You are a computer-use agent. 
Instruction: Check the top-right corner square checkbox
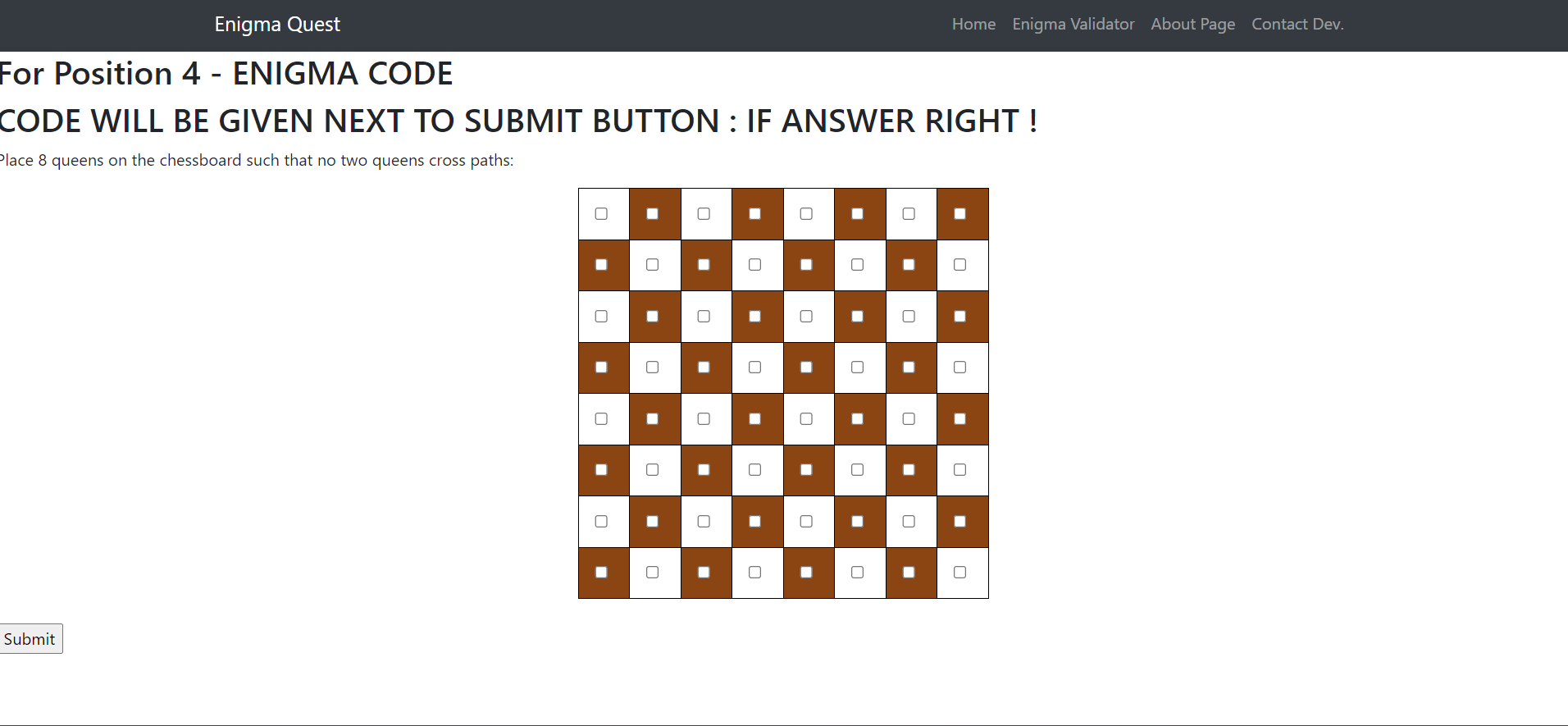(960, 214)
